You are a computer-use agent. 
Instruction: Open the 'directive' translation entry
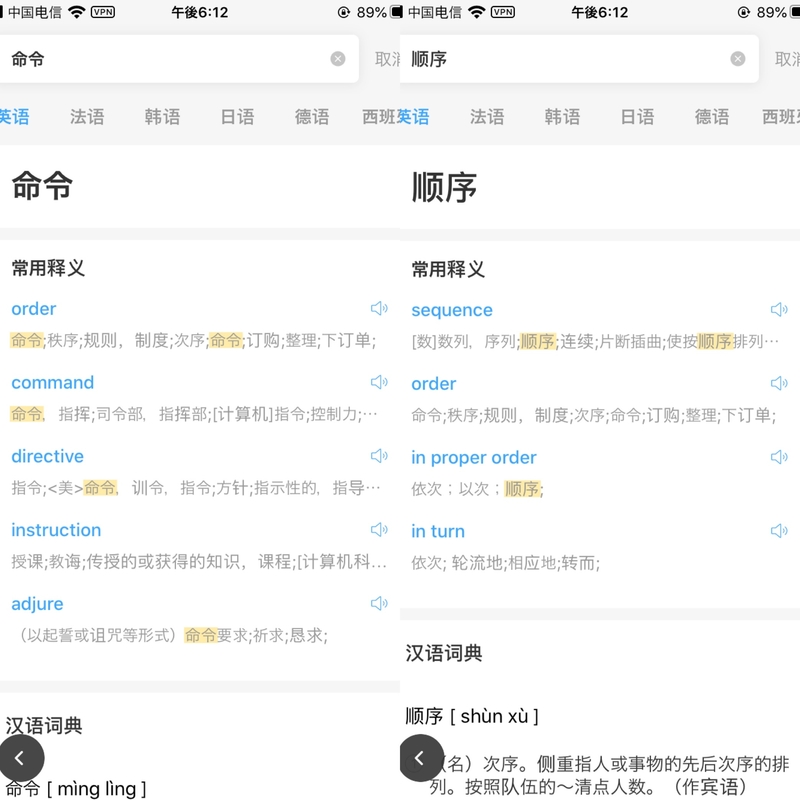[x=47, y=456]
